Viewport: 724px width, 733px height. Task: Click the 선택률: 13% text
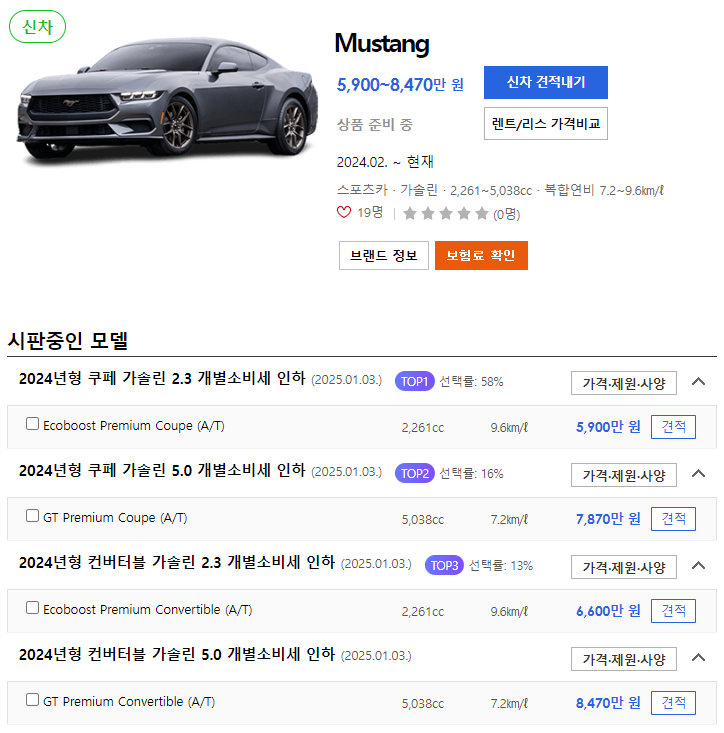(501, 566)
